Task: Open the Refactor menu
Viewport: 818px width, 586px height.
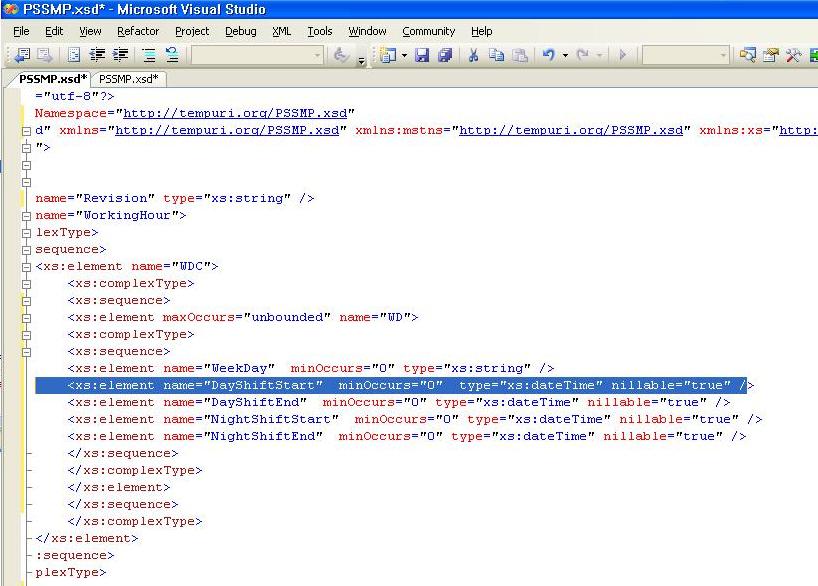Action: [138, 31]
